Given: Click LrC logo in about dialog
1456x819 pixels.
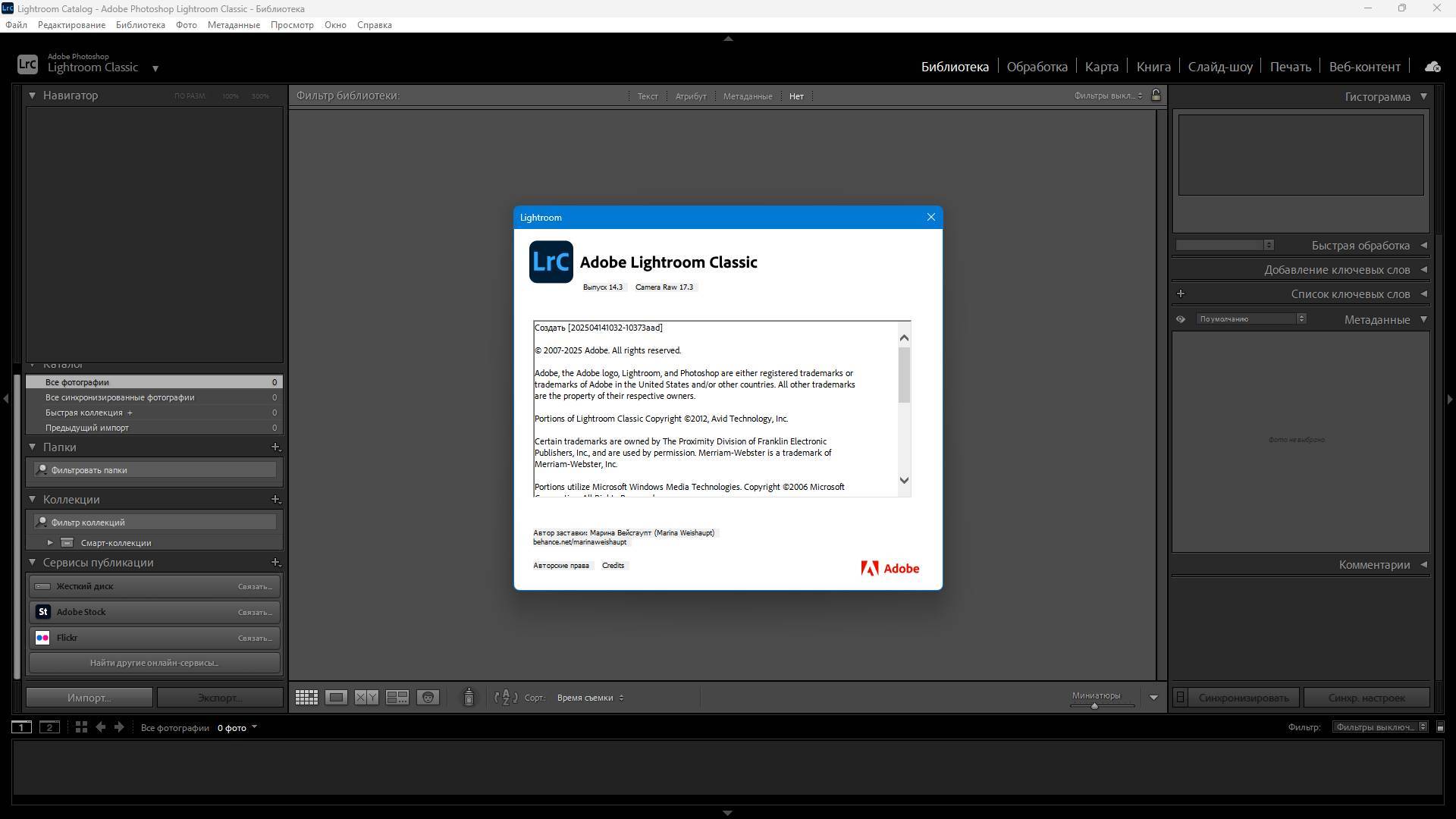Looking at the screenshot, I should click(551, 262).
